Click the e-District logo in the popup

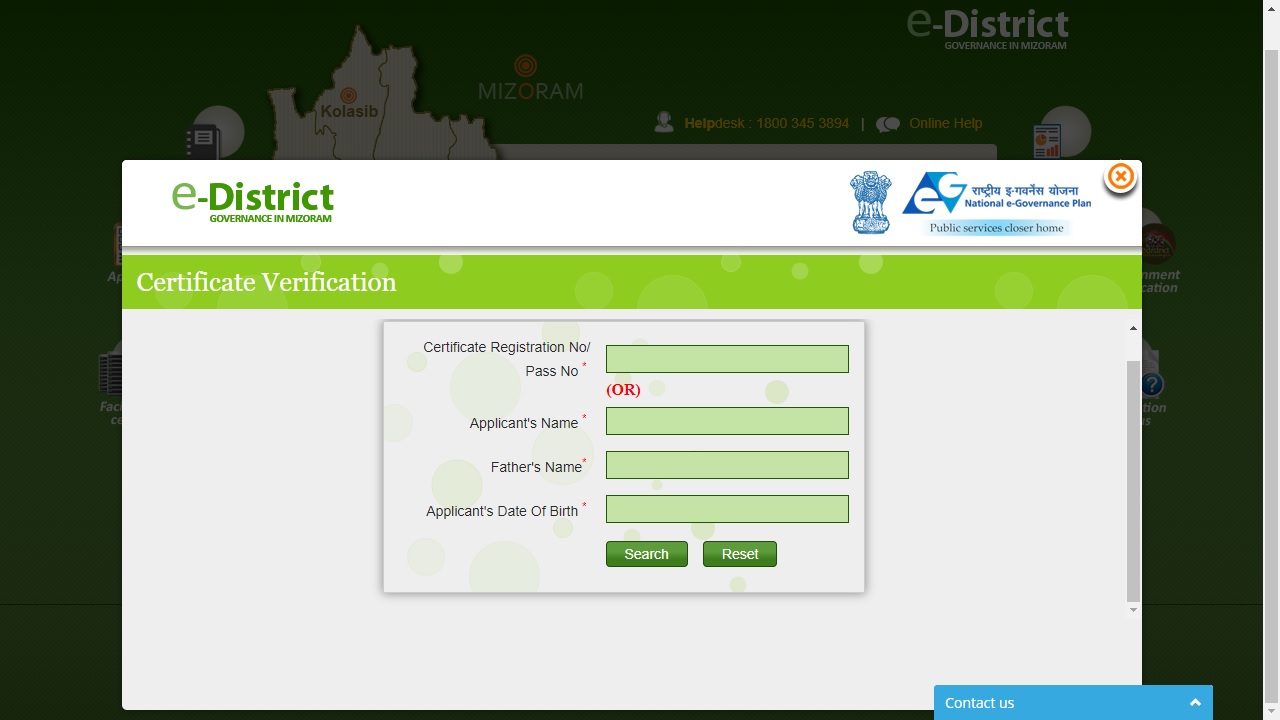point(252,200)
